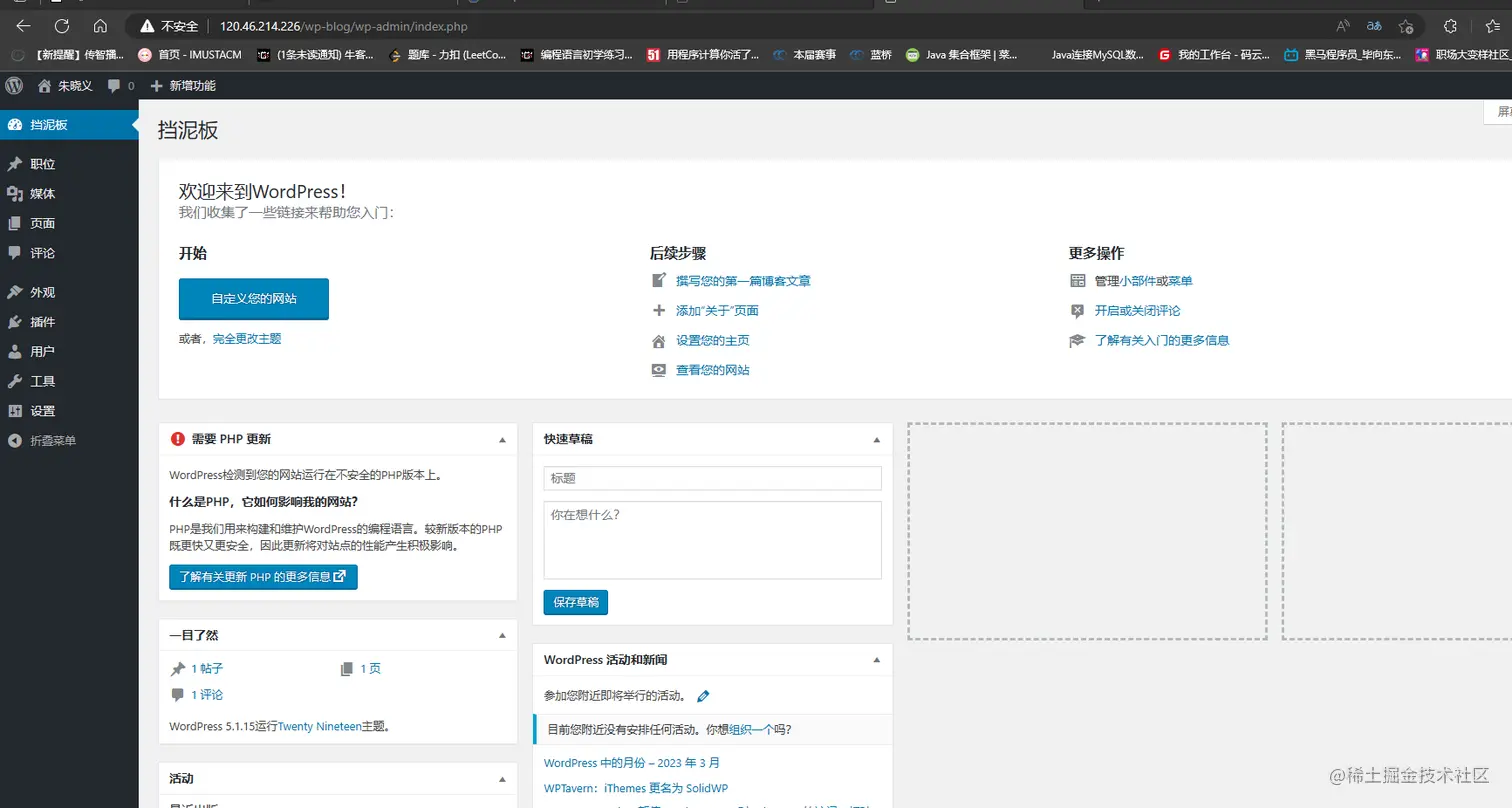
Task: Follow the 完全更改主题 link
Action: click(247, 339)
